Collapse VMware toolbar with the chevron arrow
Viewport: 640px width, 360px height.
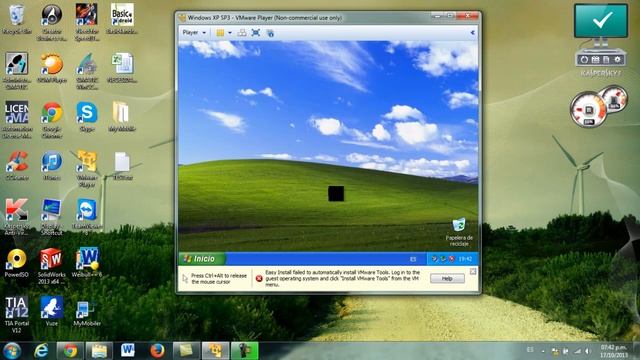(472, 33)
